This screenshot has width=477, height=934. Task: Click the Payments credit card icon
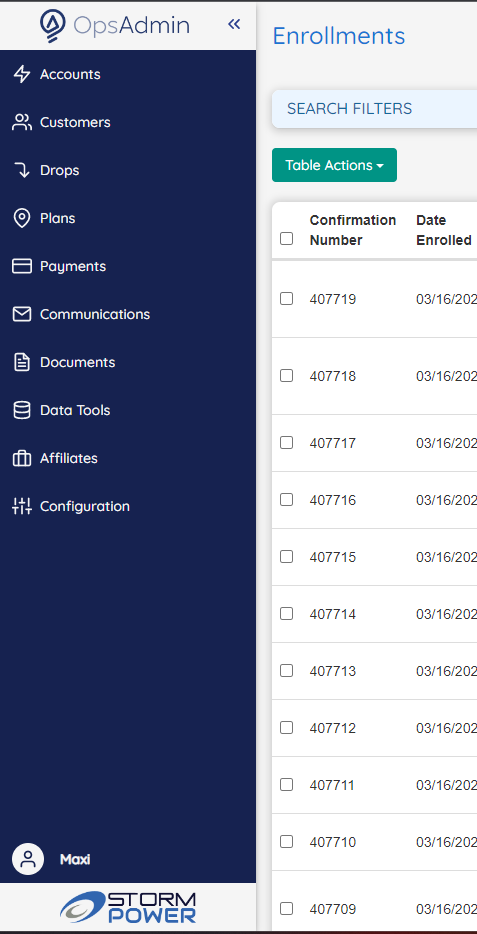tap(22, 266)
